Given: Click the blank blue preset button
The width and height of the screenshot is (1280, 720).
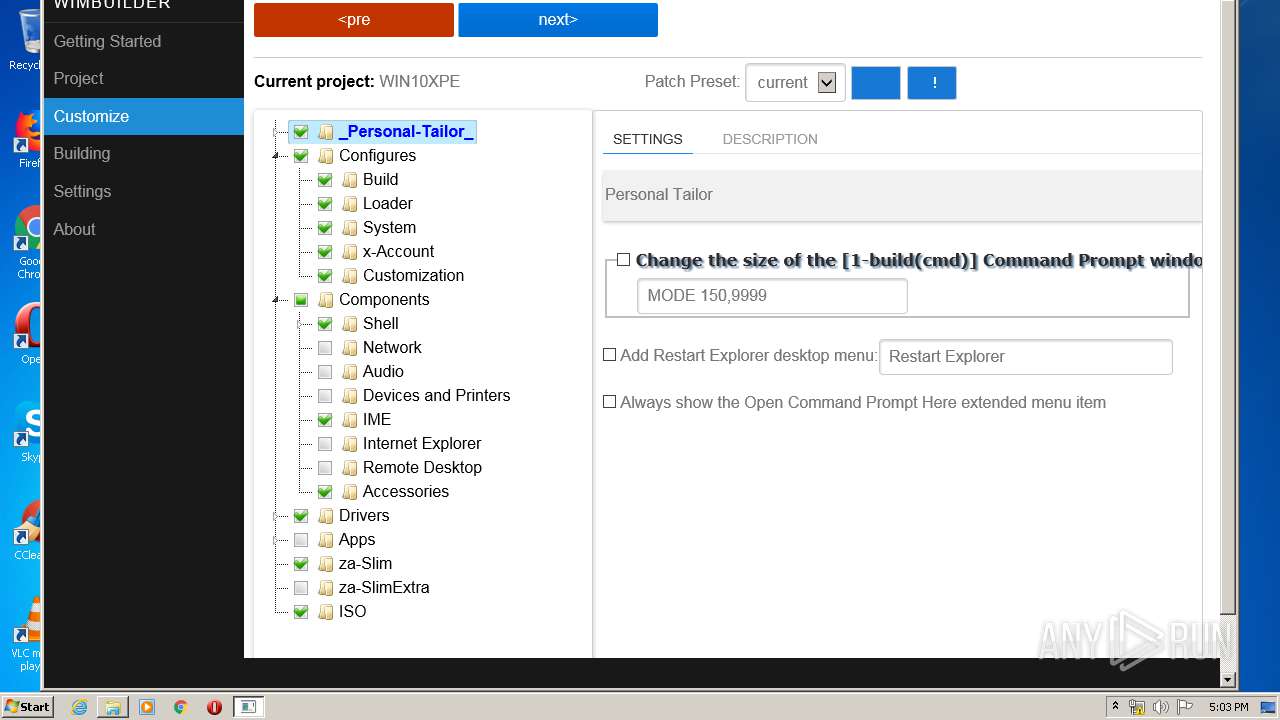Looking at the screenshot, I should [x=876, y=83].
